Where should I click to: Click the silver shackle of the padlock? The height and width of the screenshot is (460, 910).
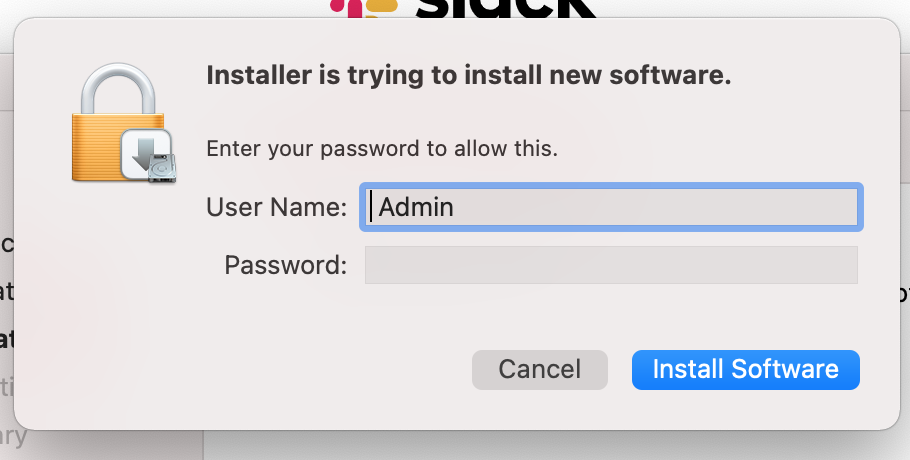pyautogui.click(x=117, y=90)
